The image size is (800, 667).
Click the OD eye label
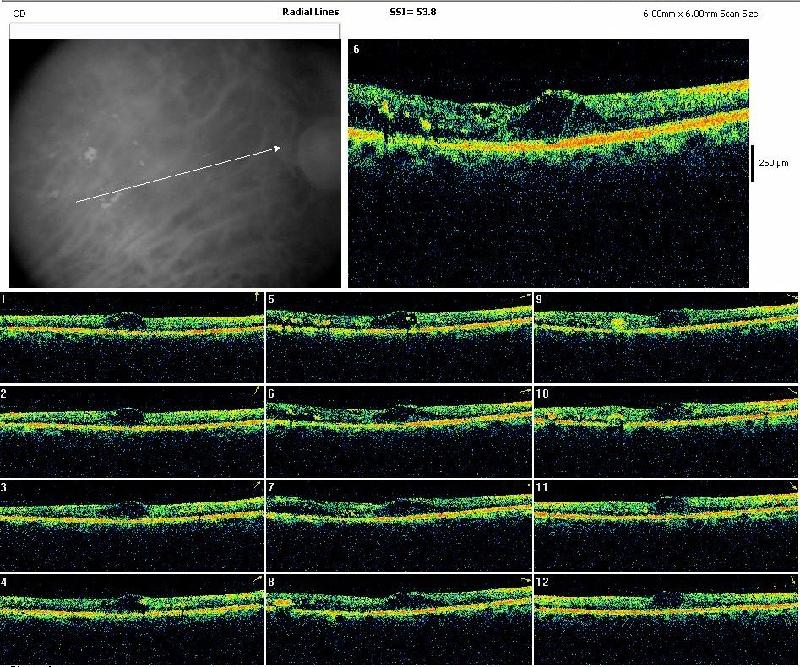17,14
